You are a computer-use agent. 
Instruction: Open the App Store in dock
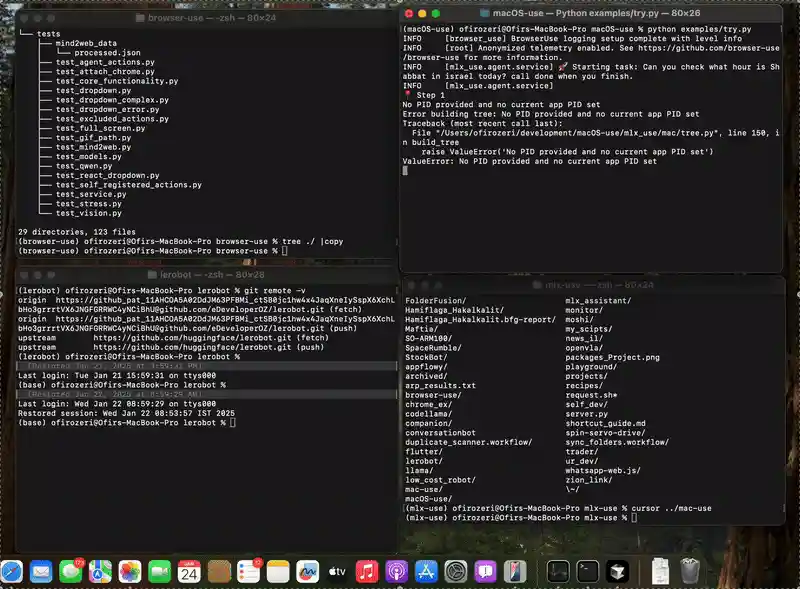426,571
